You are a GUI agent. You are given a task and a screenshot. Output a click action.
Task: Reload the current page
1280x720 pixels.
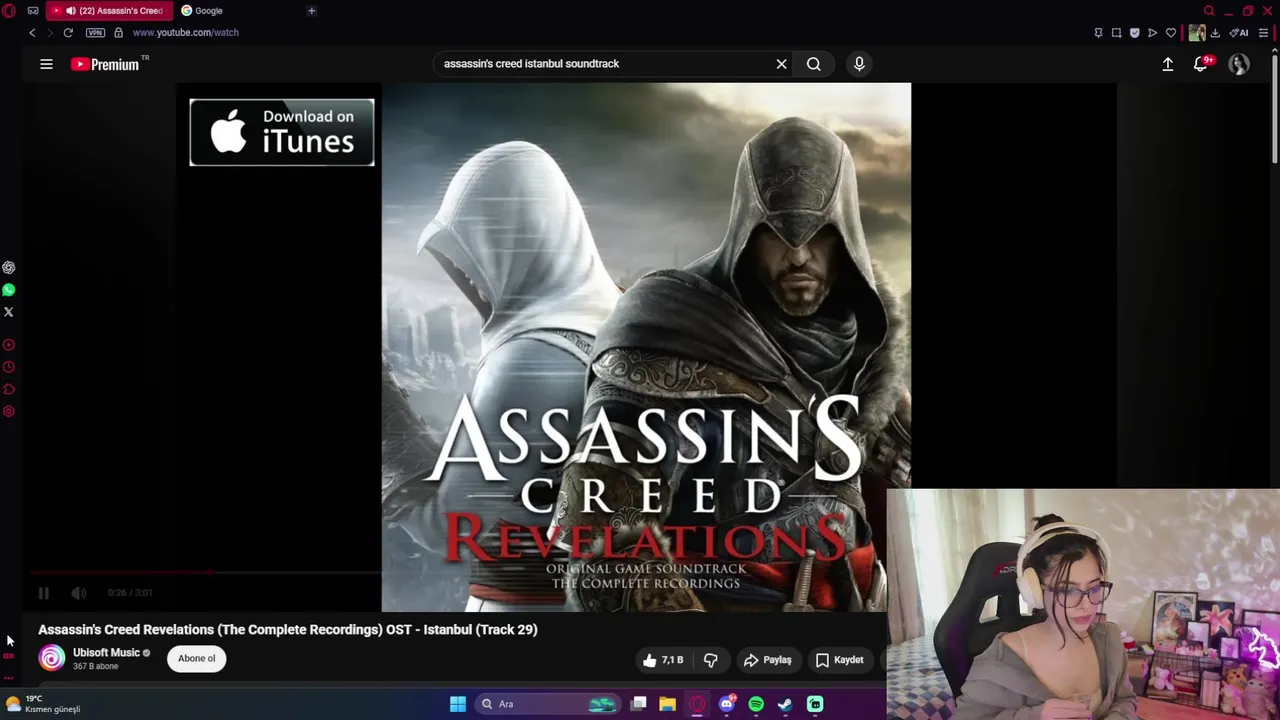pos(68,33)
